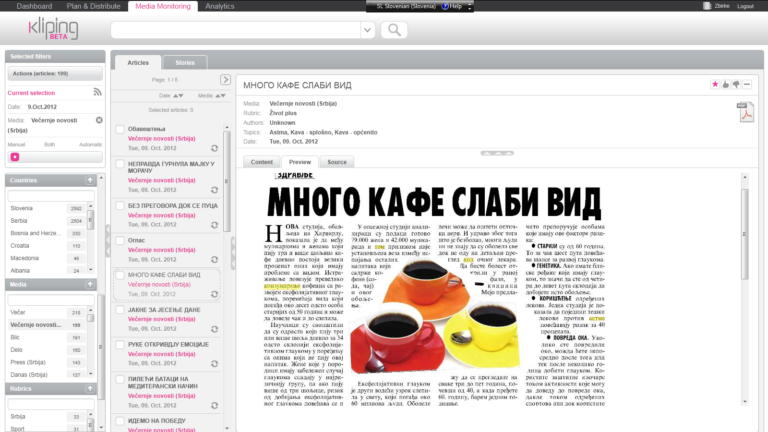Image resolution: width=768 pixels, height=432 pixels.
Task: Filter by country Croatia
Action: pos(20,246)
